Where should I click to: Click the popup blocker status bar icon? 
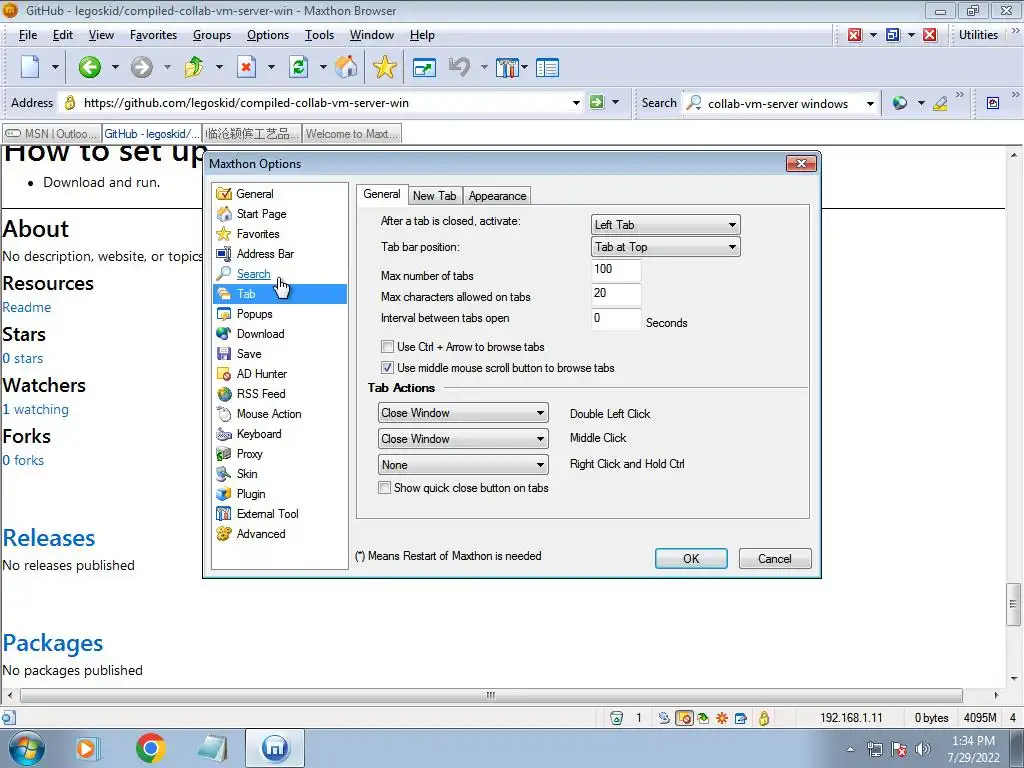pyautogui.click(x=684, y=718)
